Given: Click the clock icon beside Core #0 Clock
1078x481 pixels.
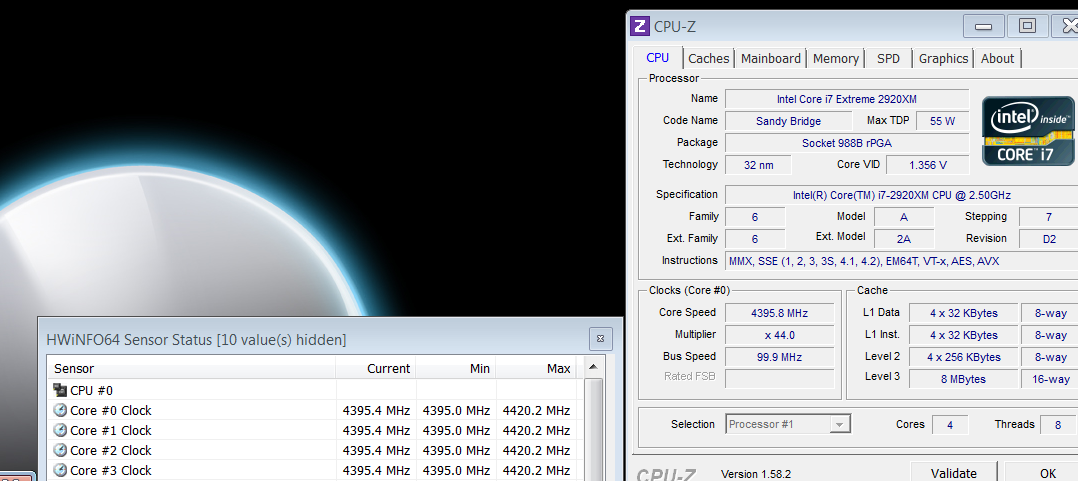Looking at the screenshot, I should pyautogui.click(x=60, y=410).
